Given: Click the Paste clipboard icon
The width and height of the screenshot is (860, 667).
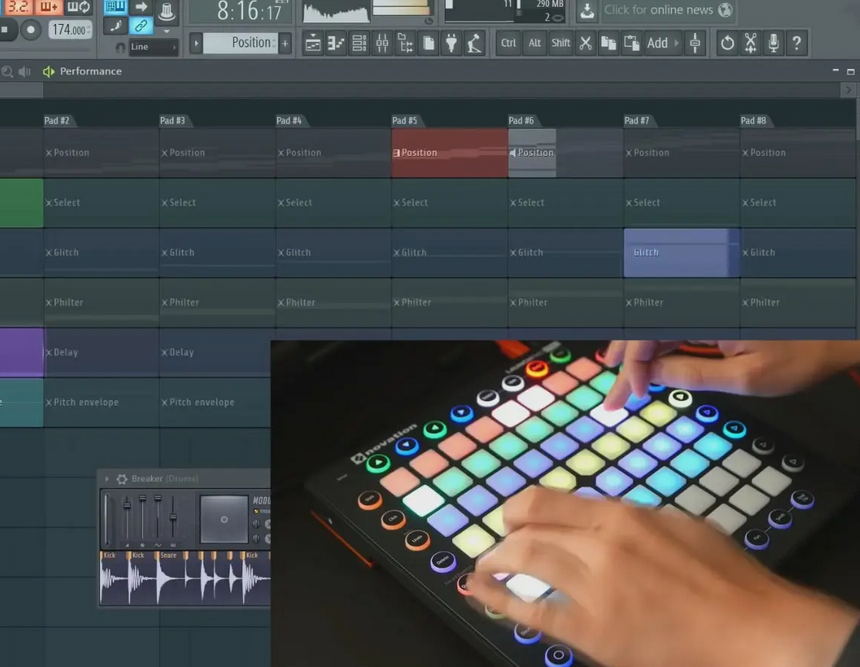Looking at the screenshot, I should [632, 43].
